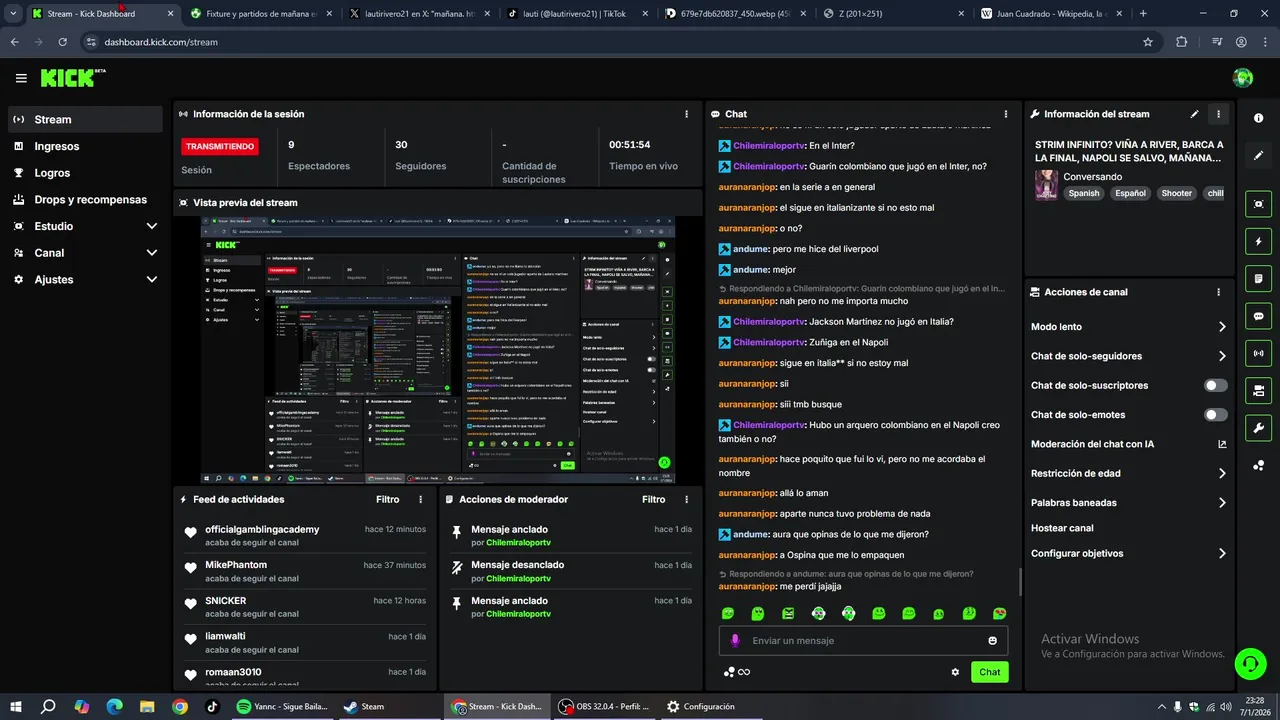Open options for Información del stream panel

pos(1218,114)
